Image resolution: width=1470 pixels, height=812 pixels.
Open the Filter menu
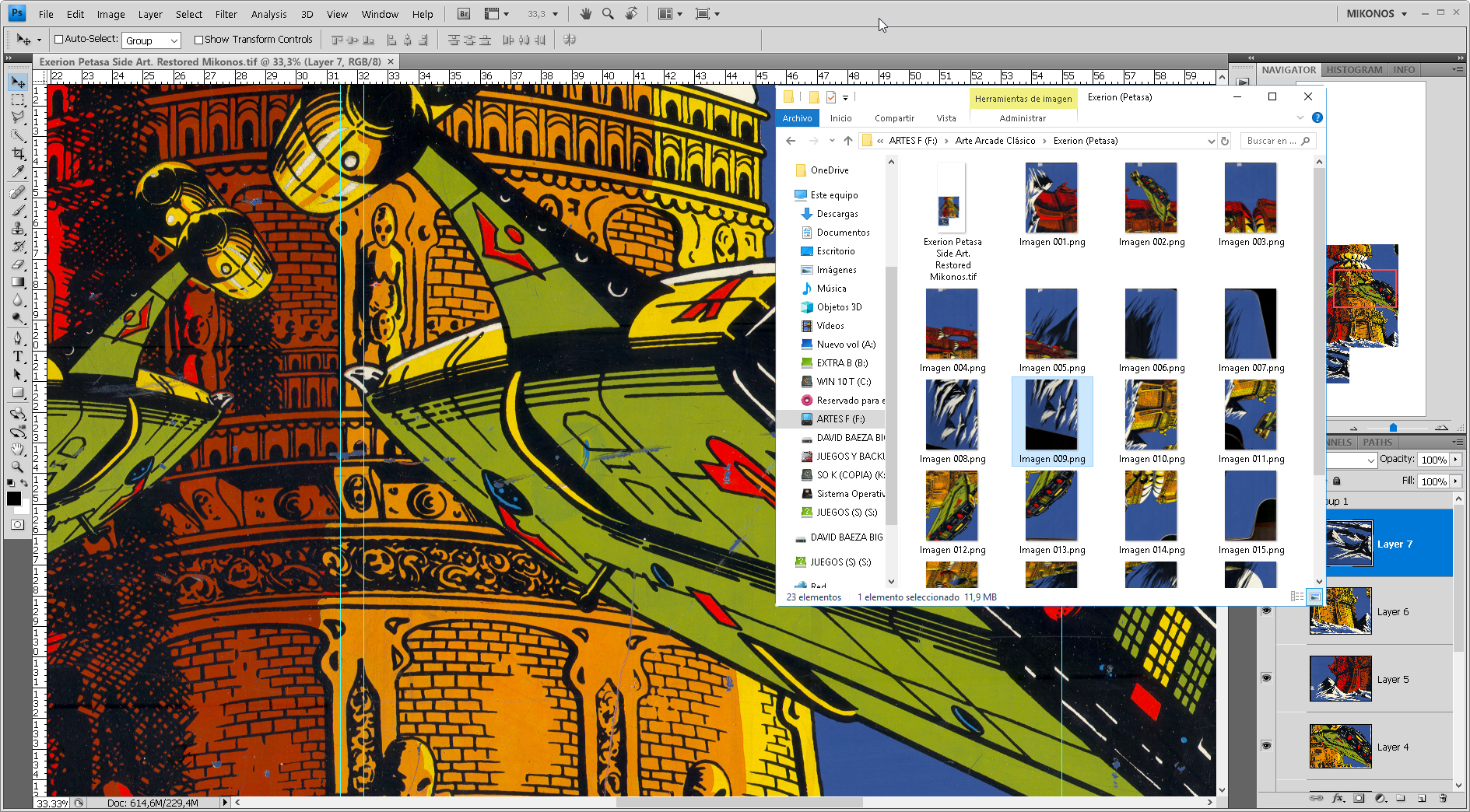click(226, 13)
